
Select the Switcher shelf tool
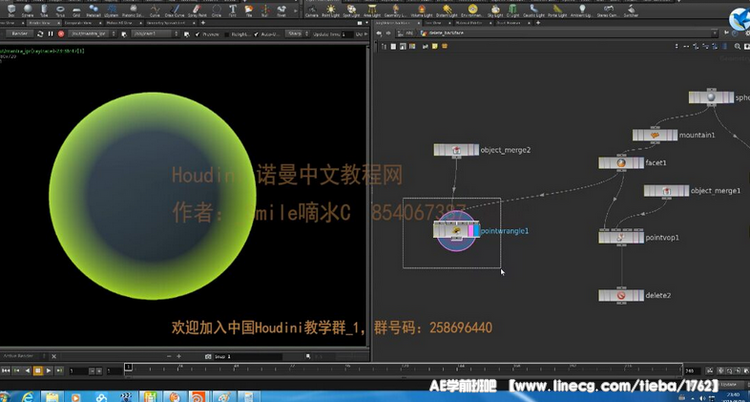[631, 10]
